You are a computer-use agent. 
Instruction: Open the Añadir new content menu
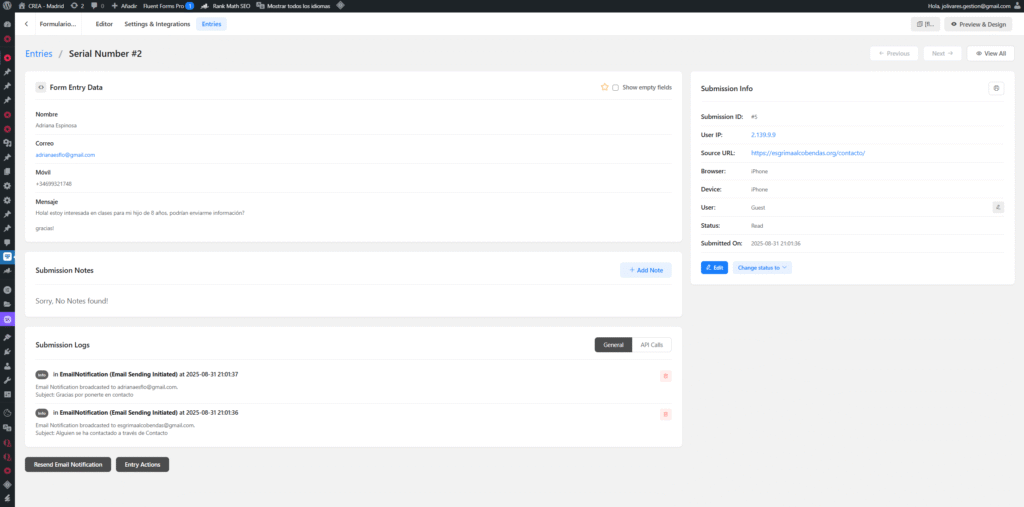pyautogui.click(x=123, y=6)
